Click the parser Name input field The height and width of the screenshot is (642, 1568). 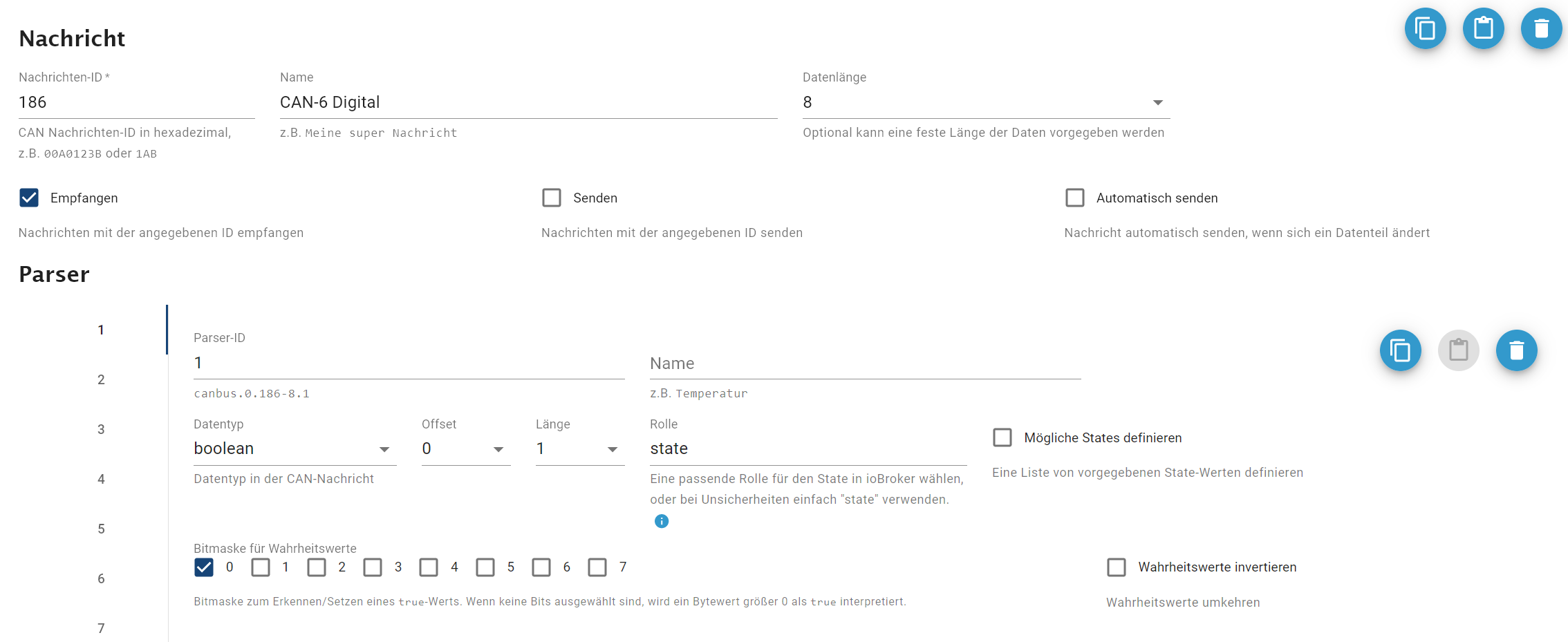[864, 364]
